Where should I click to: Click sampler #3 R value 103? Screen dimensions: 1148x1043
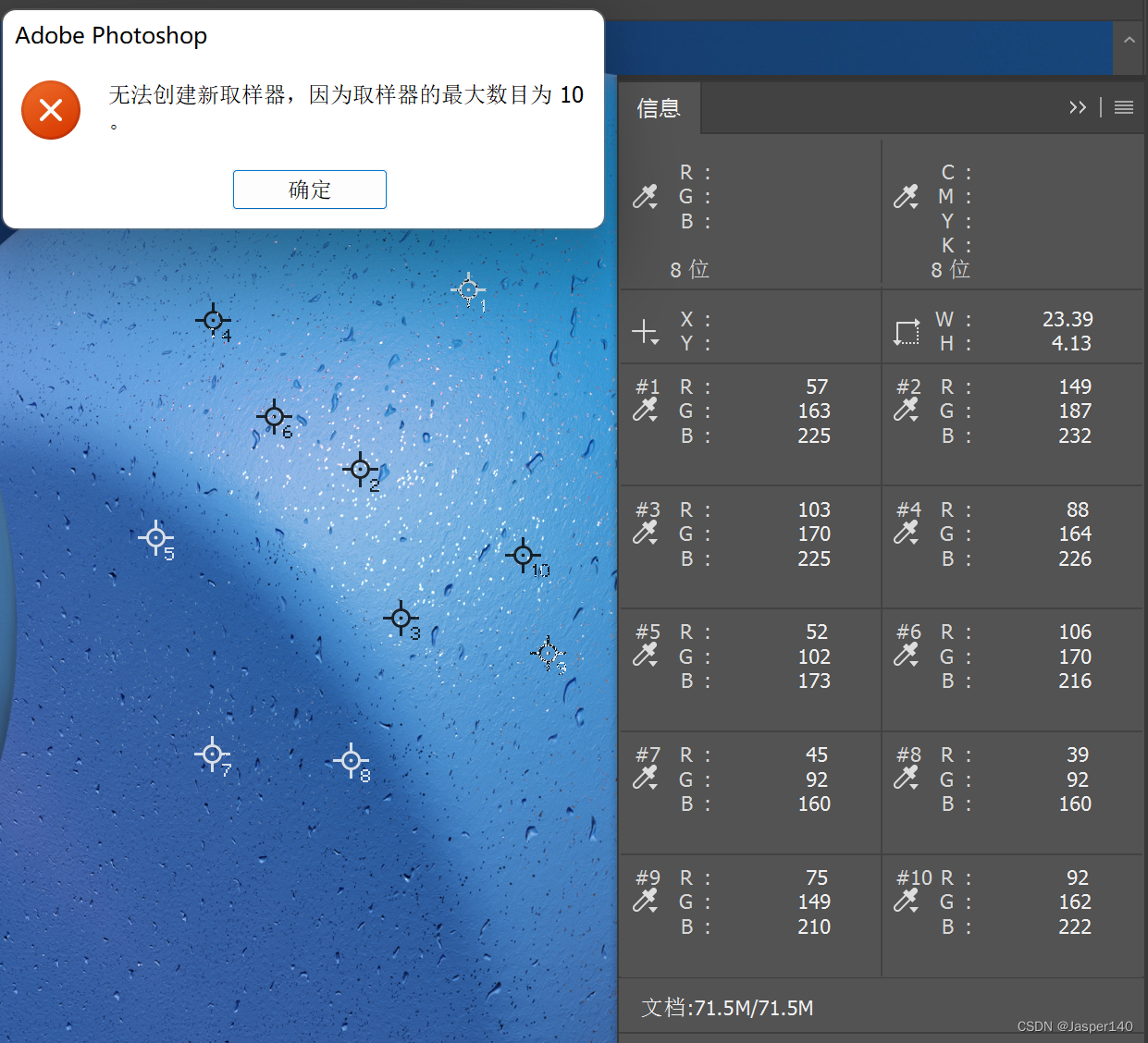click(814, 509)
